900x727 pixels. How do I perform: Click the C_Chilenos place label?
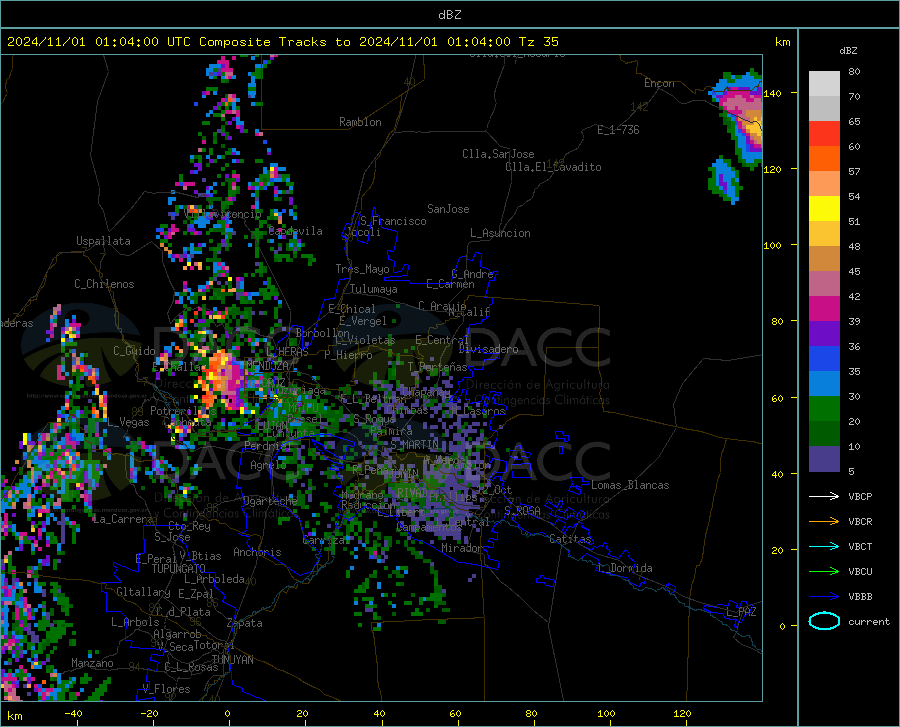[104, 284]
